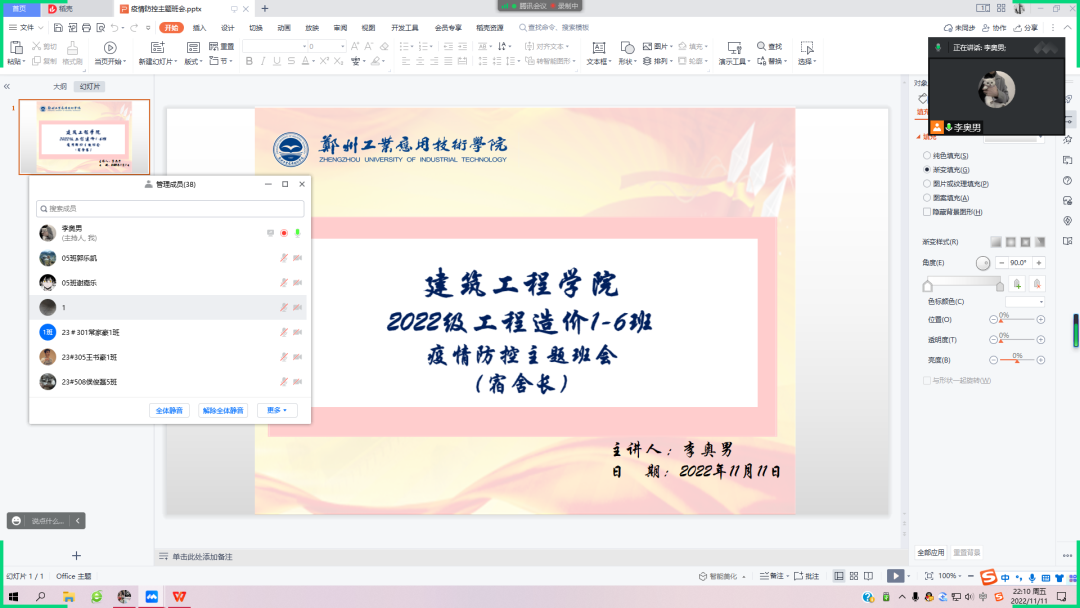Screen dimensions: 1080x608
Task: Add a gradient stop in fill panel
Action: click(1017, 283)
